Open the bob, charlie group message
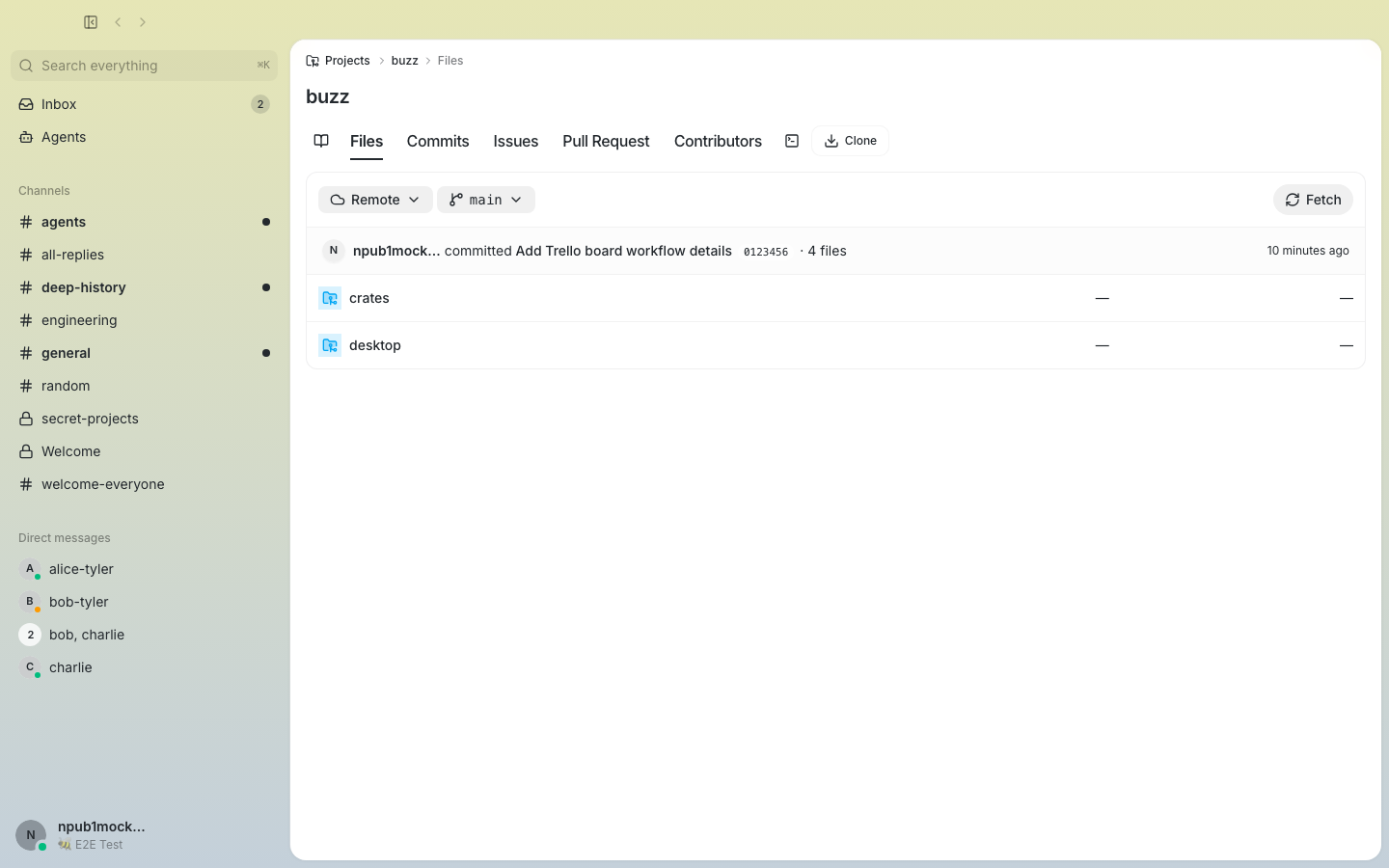Screen dimensions: 1389x868 144,635
